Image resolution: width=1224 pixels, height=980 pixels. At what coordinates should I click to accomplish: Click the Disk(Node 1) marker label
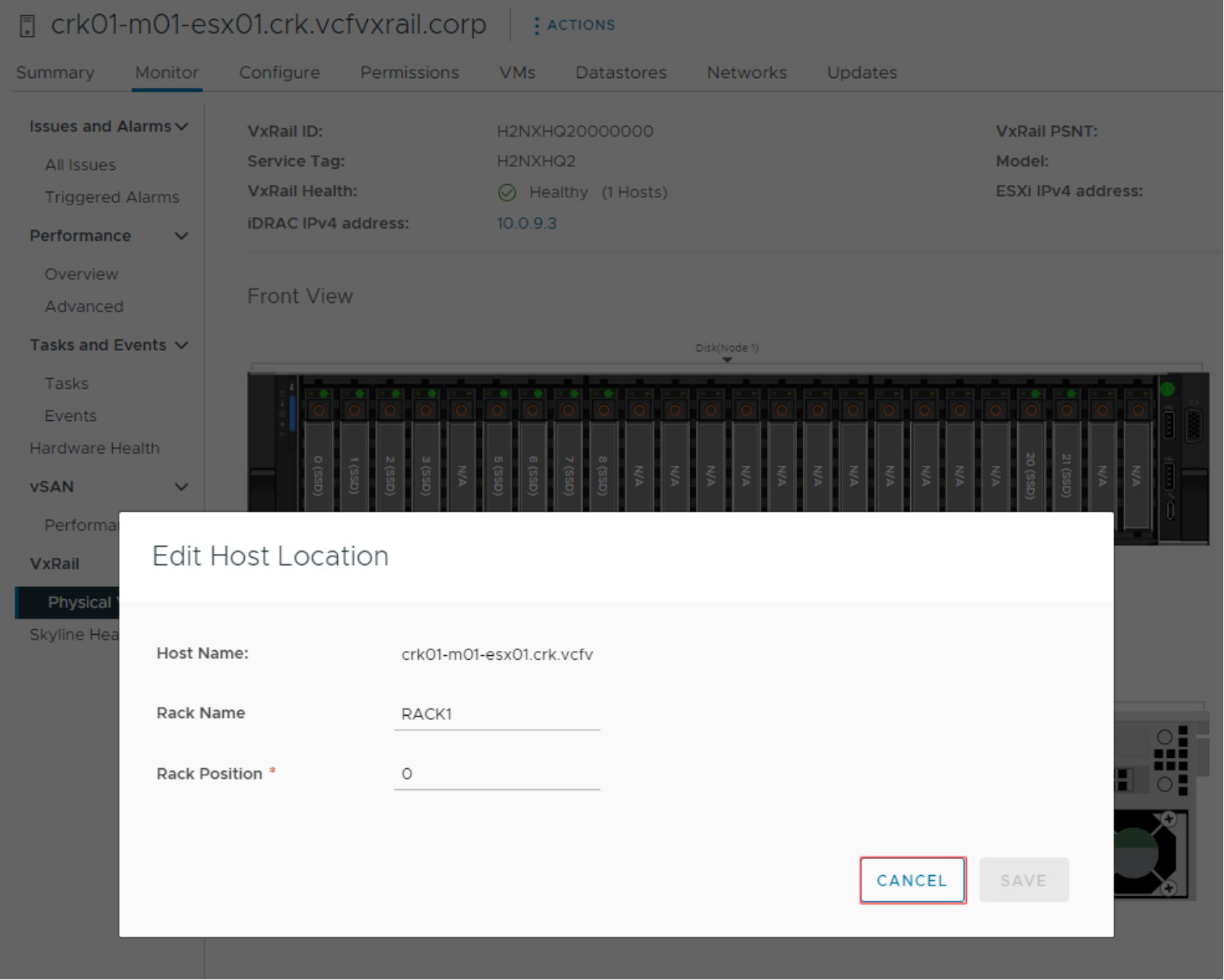click(727, 348)
